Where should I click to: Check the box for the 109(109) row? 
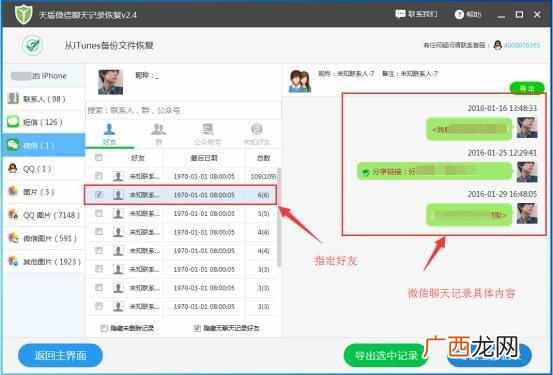(99, 176)
